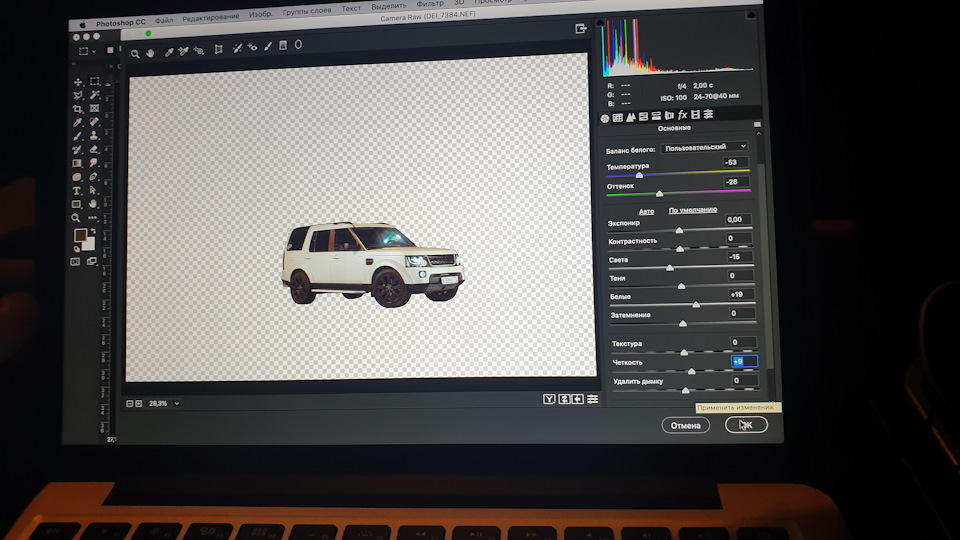Open the Basic (Основные) tab
960x540 pixels.
pos(605,118)
